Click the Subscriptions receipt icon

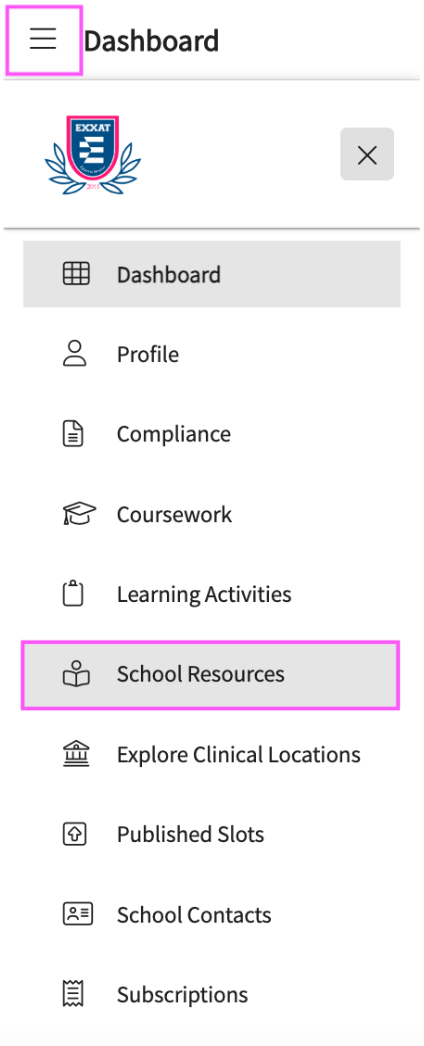(x=73, y=994)
